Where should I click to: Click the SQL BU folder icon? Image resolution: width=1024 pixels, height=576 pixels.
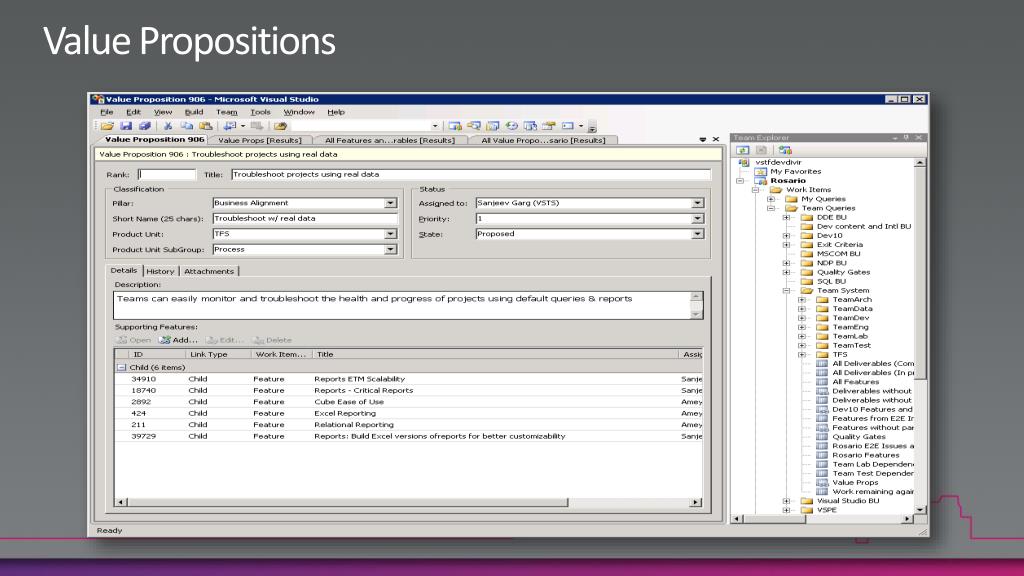click(x=807, y=281)
